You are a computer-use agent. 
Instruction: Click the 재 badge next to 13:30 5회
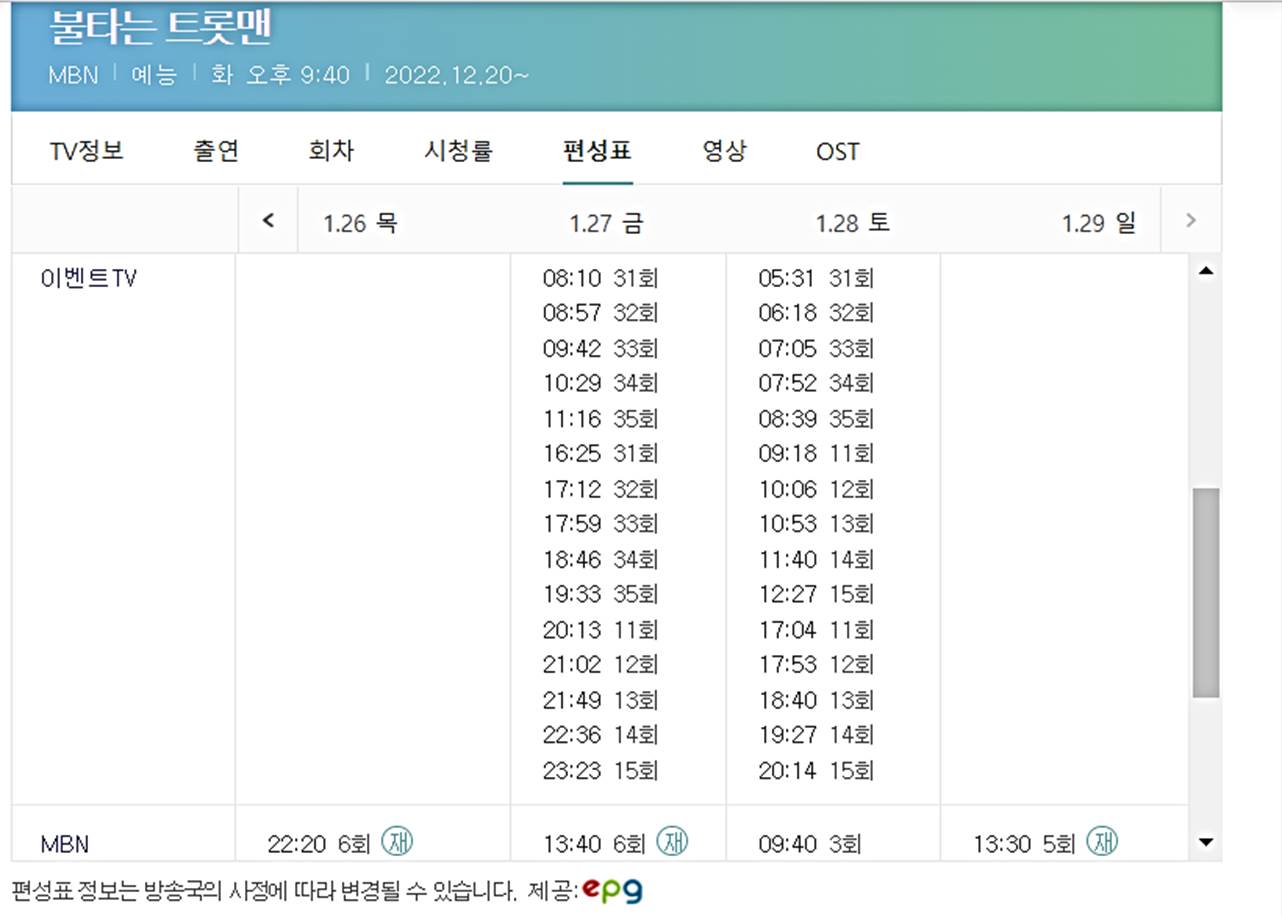(x=1104, y=843)
